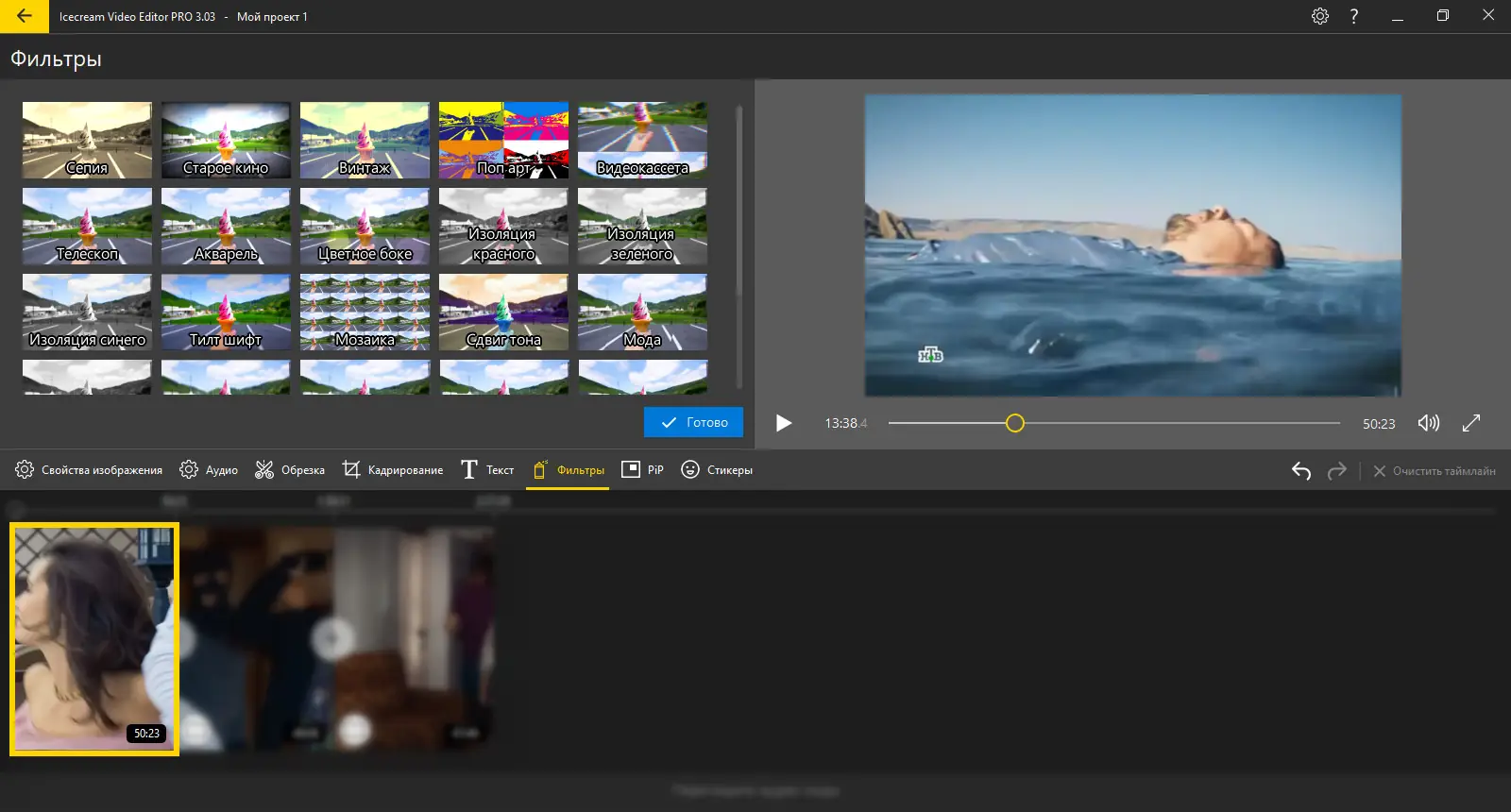Expand the preview to fullscreen

1471,423
